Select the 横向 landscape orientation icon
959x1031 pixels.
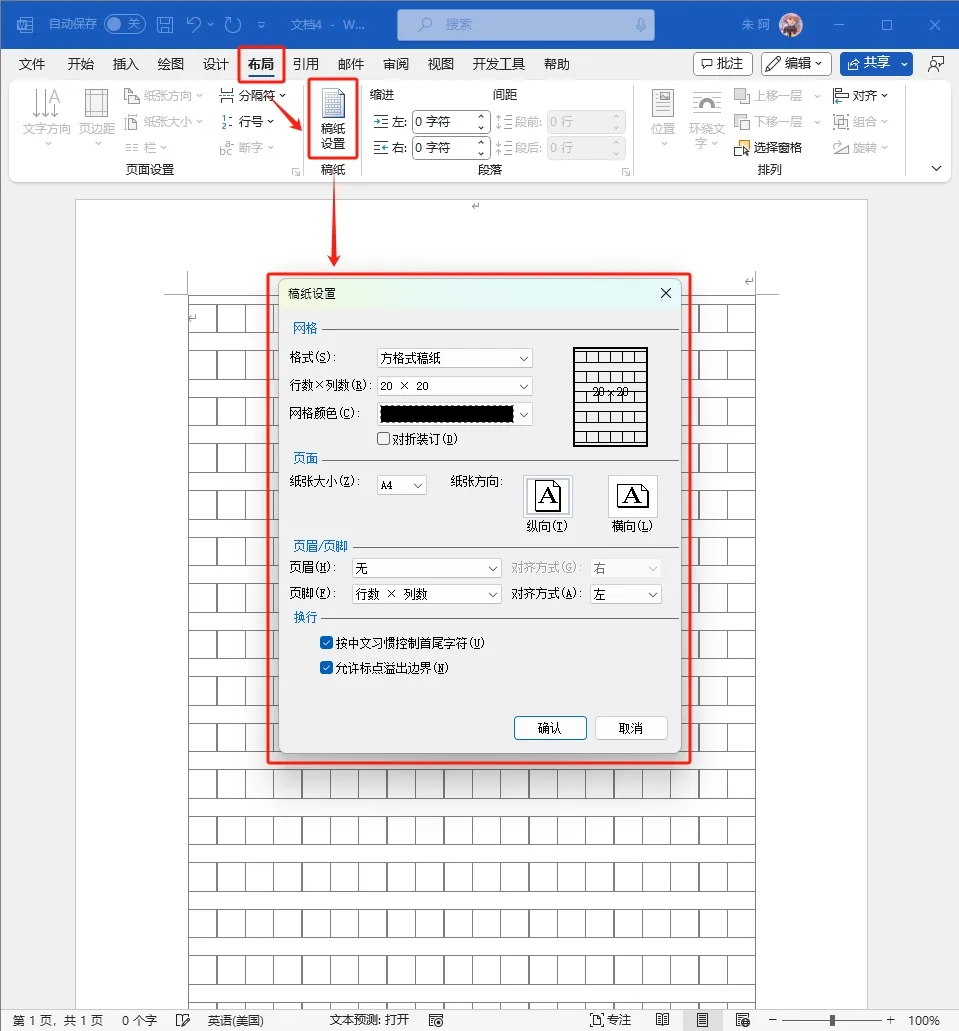pyautogui.click(x=632, y=497)
